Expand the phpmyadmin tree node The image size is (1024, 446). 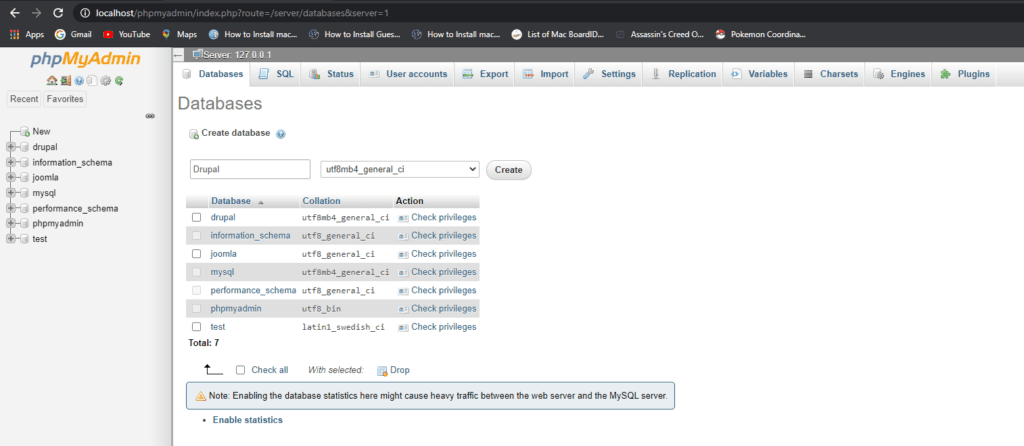[10, 223]
